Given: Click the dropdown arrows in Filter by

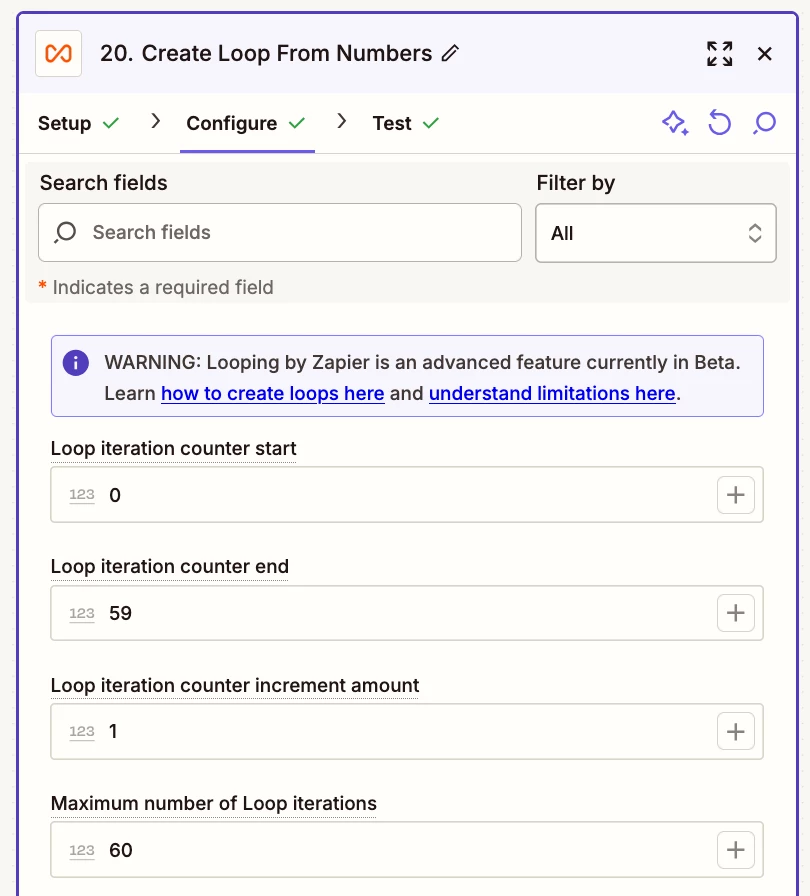Looking at the screenshot, I should (x=755, y=233).
